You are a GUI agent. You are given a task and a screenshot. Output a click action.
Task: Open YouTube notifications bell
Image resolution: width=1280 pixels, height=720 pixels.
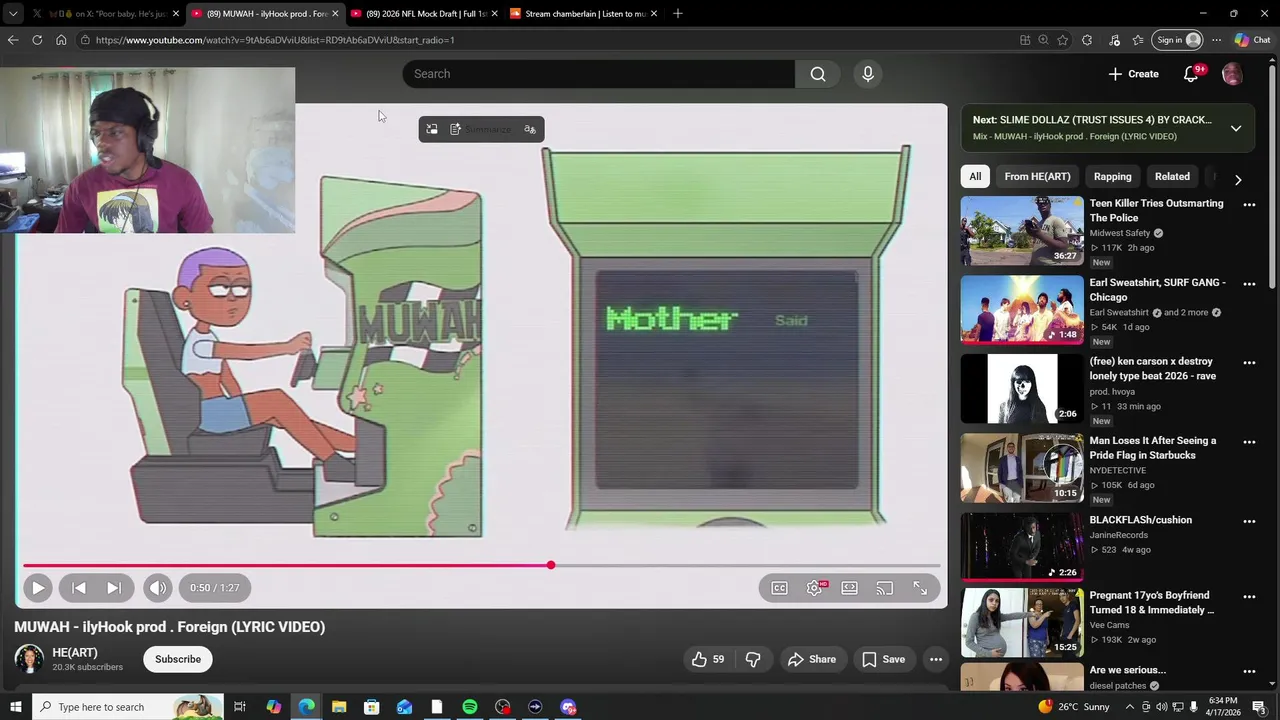pyautogui.click(x=1191, y=74)
